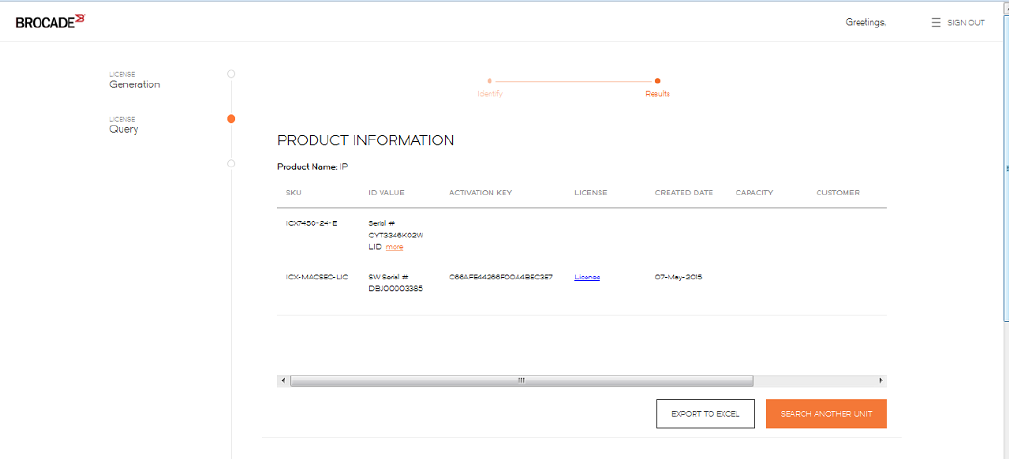Click the ACTIVATION KEY column header

[x=480, y=192]
